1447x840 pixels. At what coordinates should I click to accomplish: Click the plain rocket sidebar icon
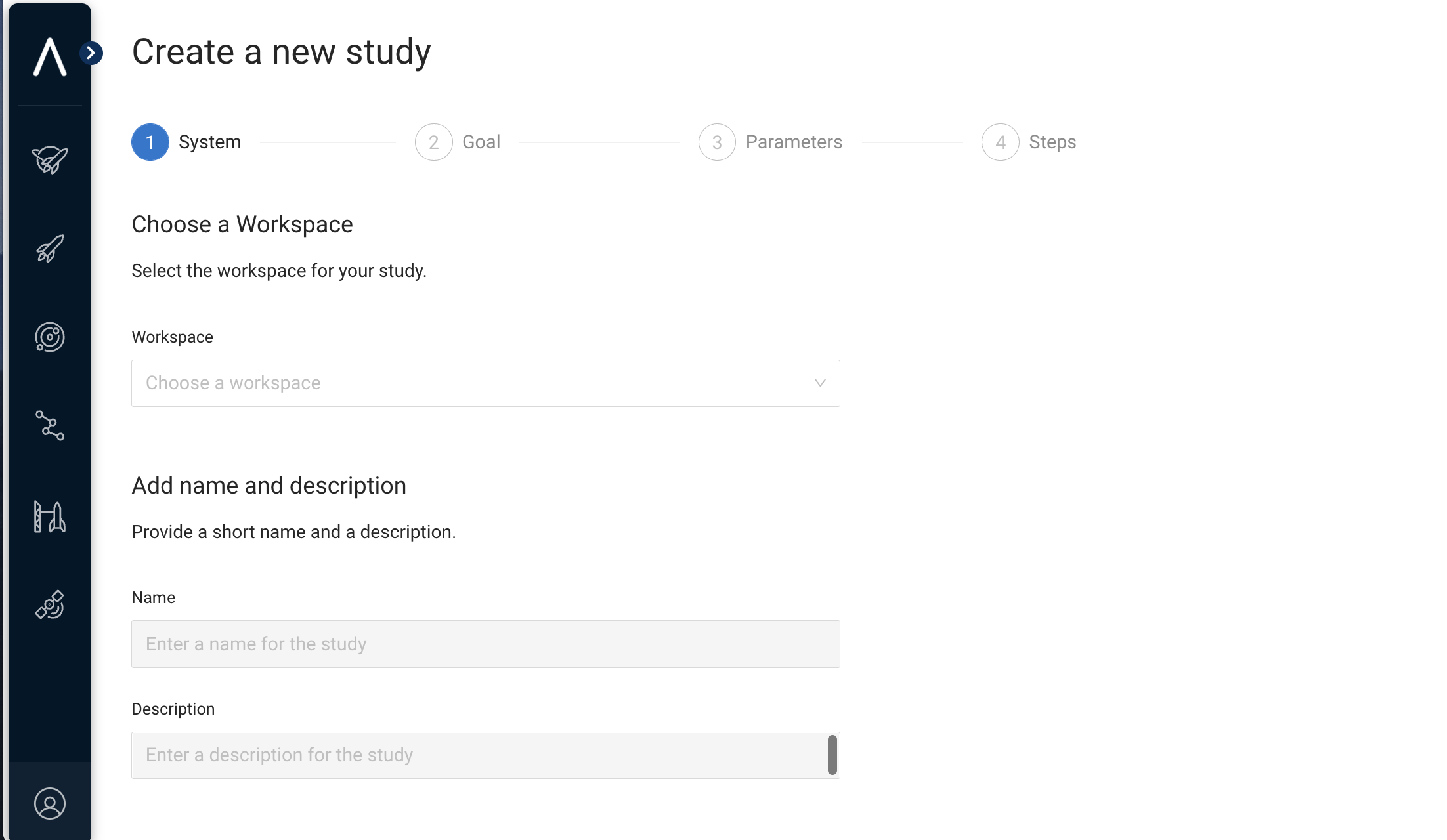tap(50, 249)
